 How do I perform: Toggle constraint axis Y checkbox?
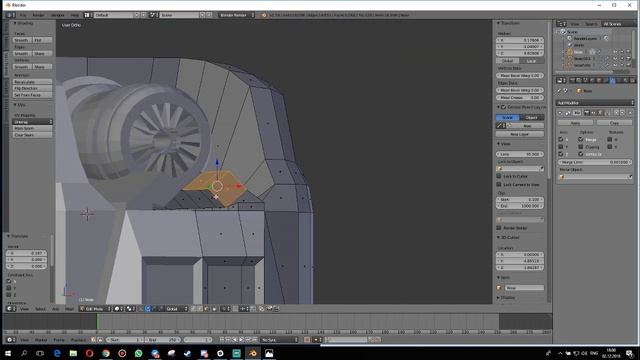[x=9, y=288]
